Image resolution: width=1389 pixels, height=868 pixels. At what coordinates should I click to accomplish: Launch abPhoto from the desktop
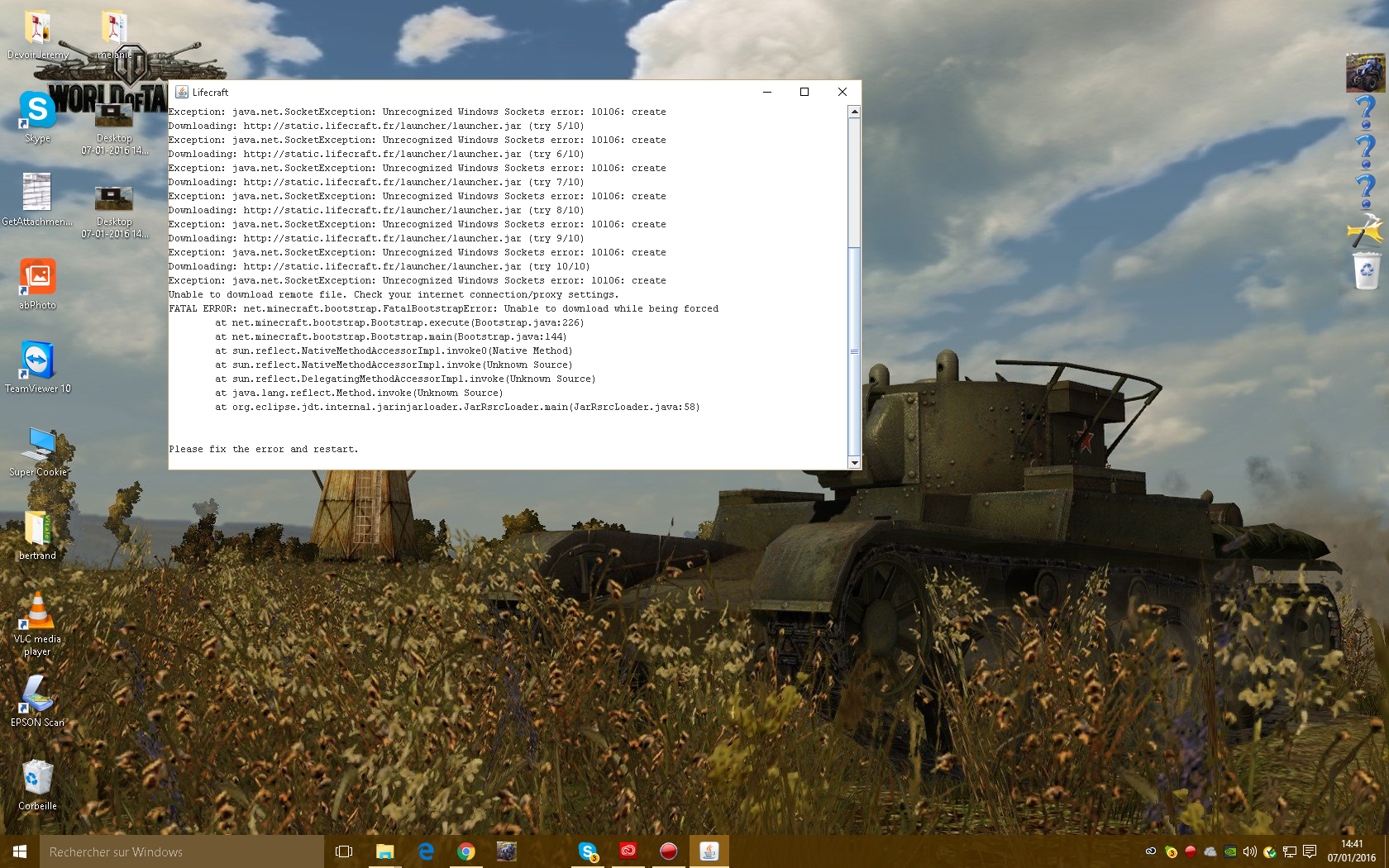37,284
